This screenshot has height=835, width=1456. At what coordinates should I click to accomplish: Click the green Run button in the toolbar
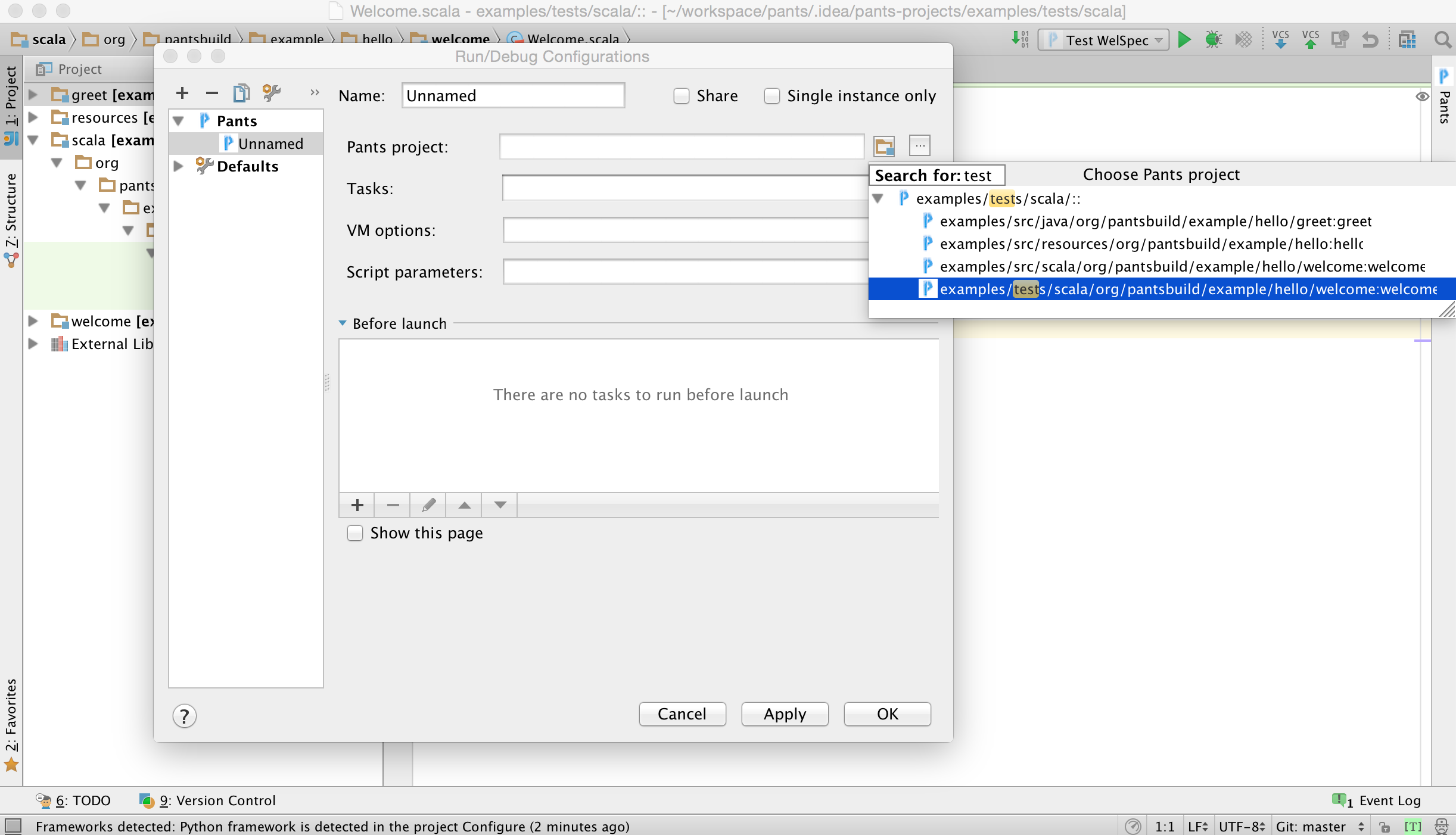tap(1184, 40)
